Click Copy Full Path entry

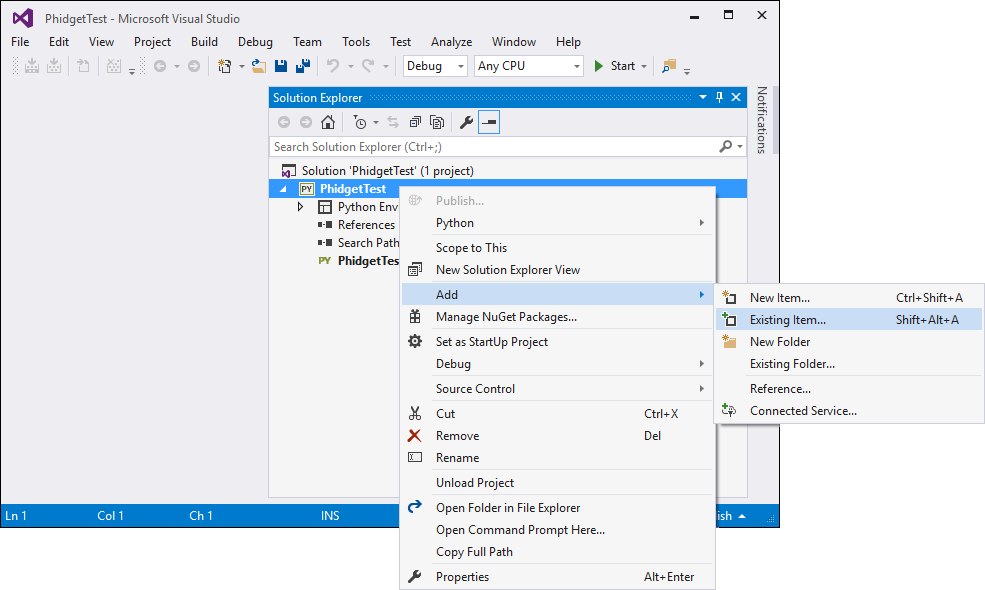(557, 552)
